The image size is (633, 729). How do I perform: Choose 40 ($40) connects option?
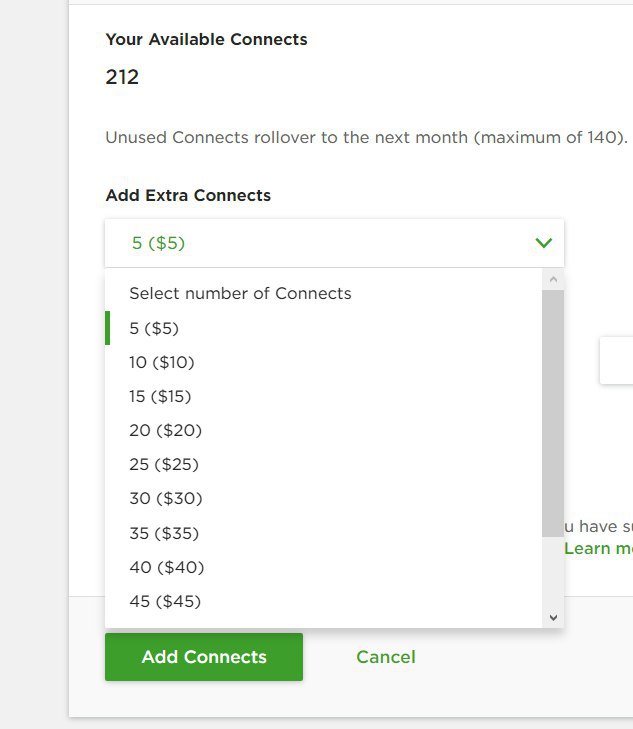click(323, 567)
